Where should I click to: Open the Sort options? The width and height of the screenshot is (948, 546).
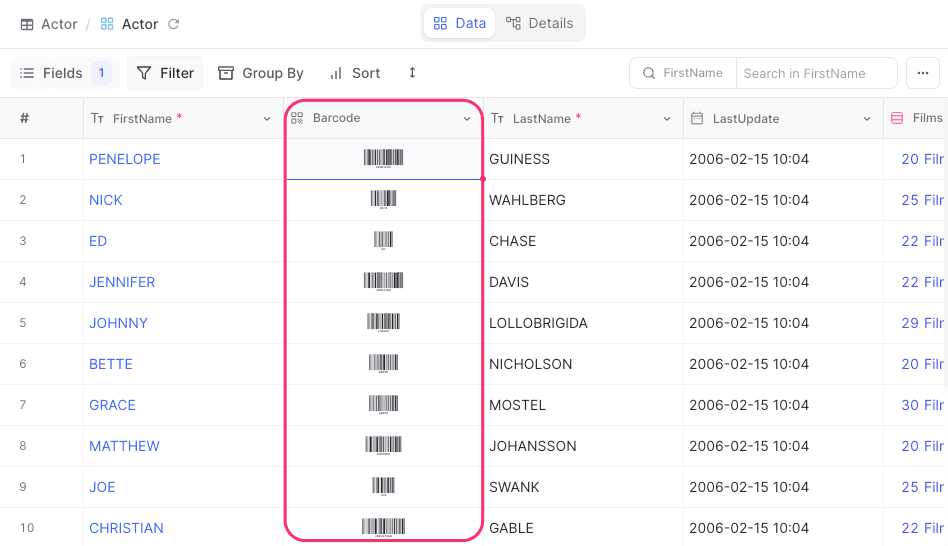[355, 73]
